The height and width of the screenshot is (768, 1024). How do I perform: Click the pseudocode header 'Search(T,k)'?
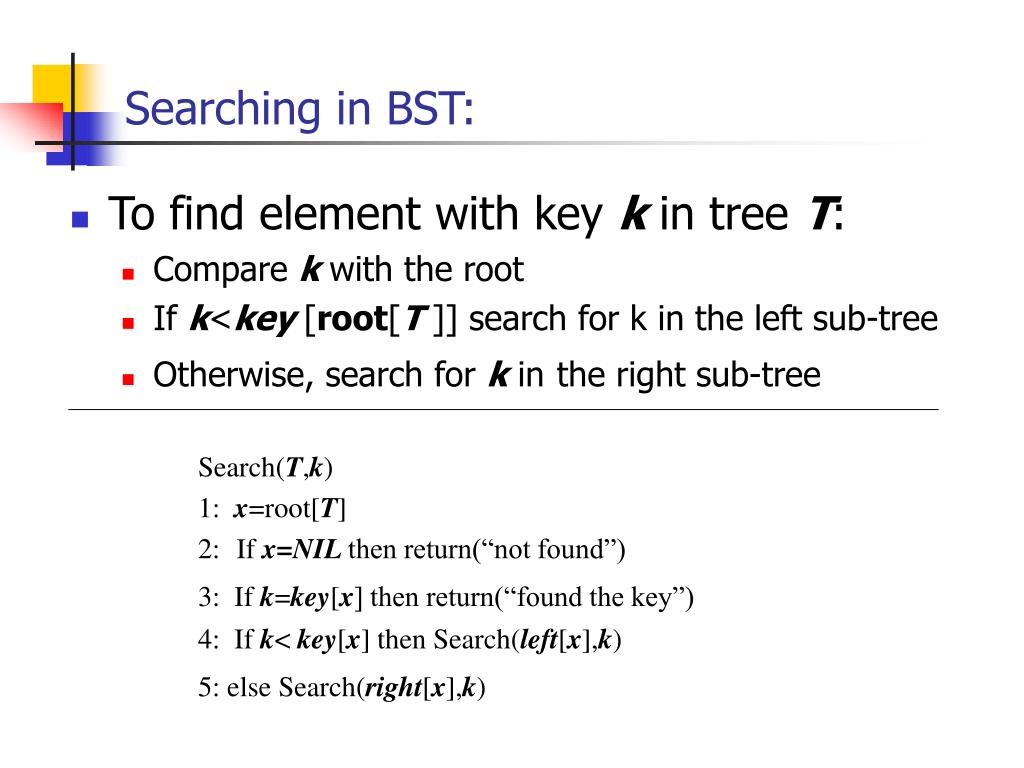click(266, 468)
